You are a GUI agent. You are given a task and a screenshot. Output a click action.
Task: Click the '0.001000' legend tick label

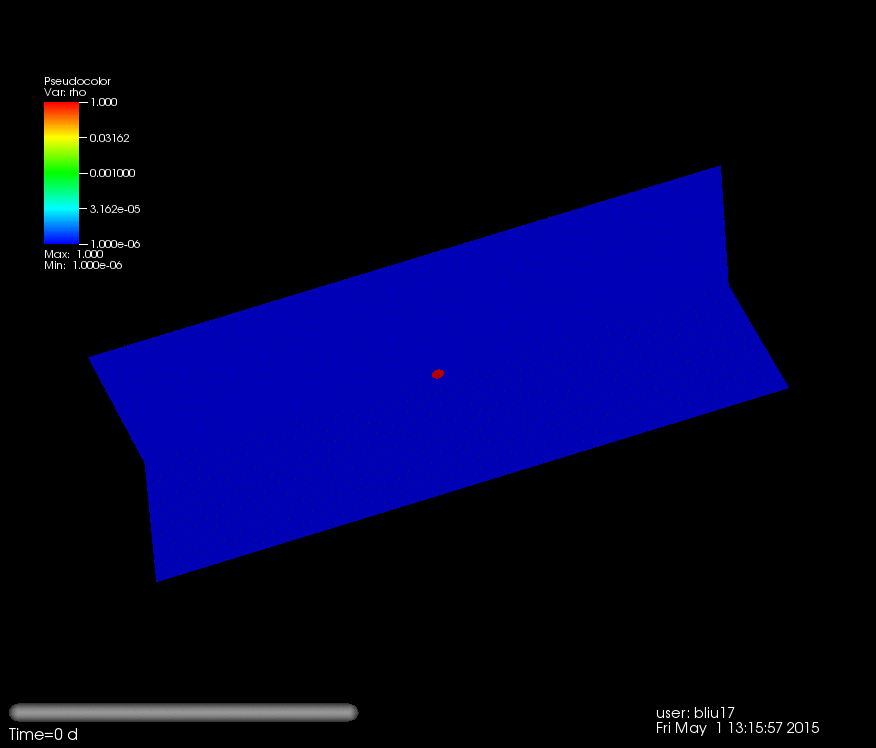[x=112, y=173]
